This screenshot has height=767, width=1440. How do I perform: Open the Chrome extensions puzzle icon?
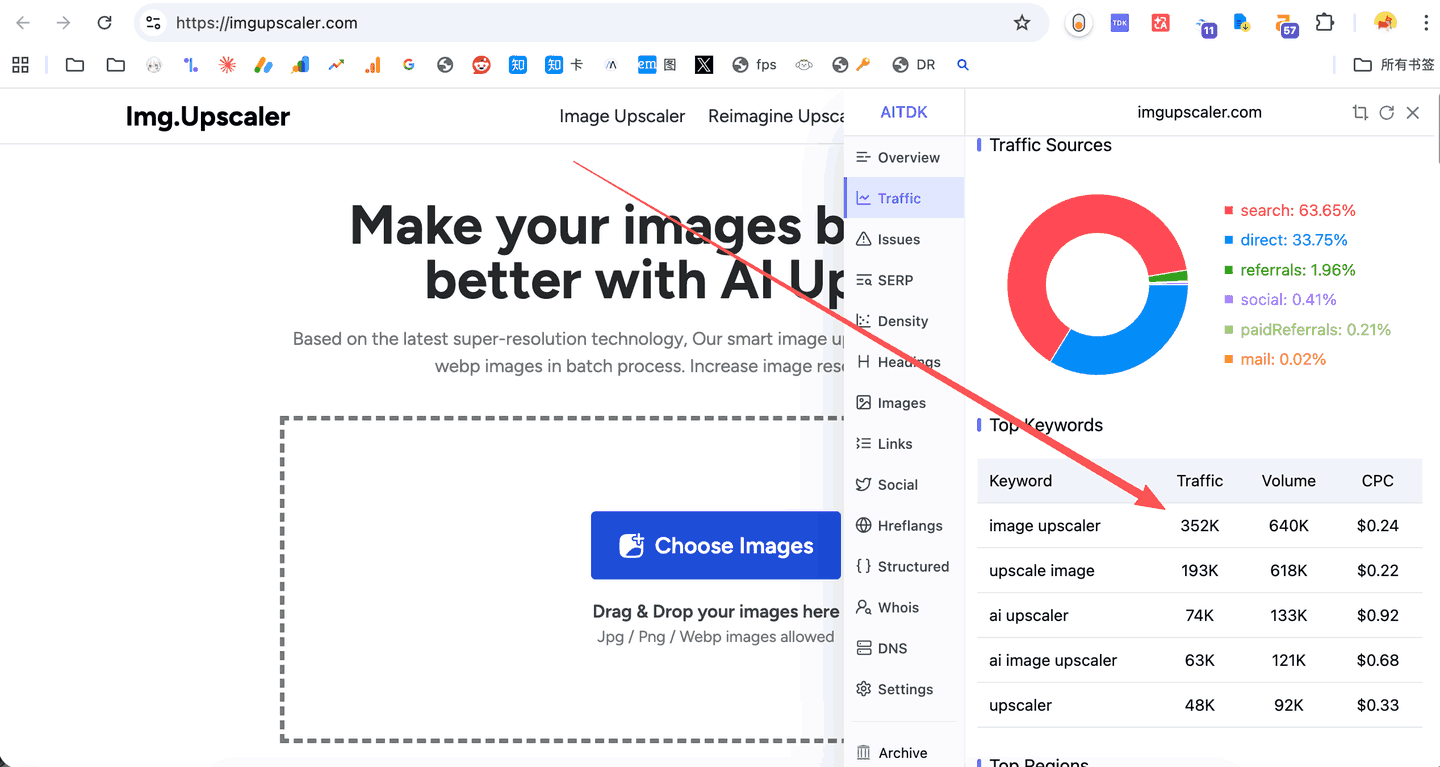click(1325, 23)
